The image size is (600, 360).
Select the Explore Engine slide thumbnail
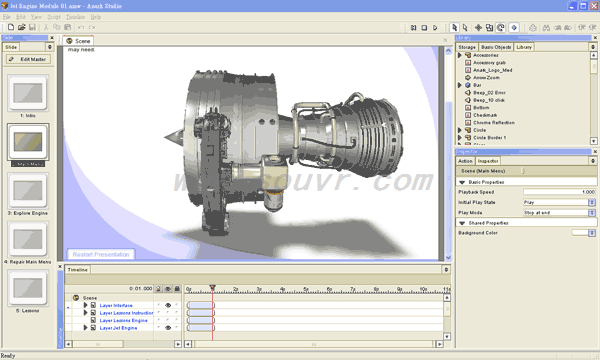click(28, 191)
